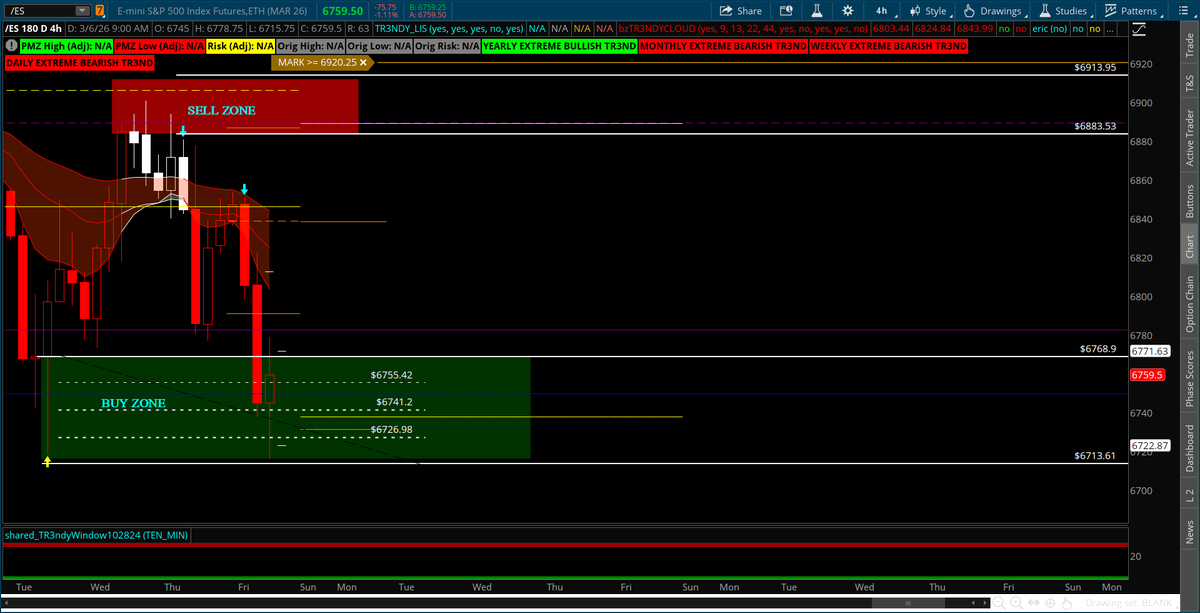The height and width of the screenshot is (613, 1200).
Task: Click the Orig Risk: N/A label
Action: tap(445, 46)
